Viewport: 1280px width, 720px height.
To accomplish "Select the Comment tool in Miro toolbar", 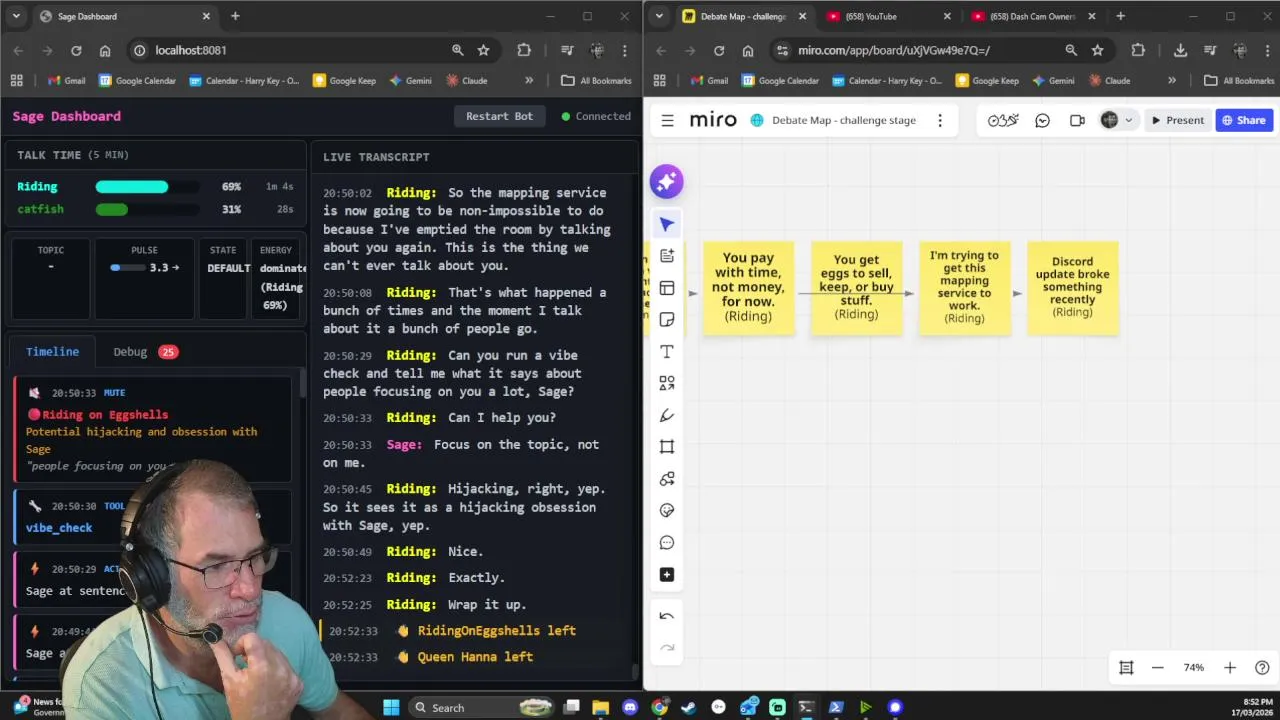I will [667, 543].
